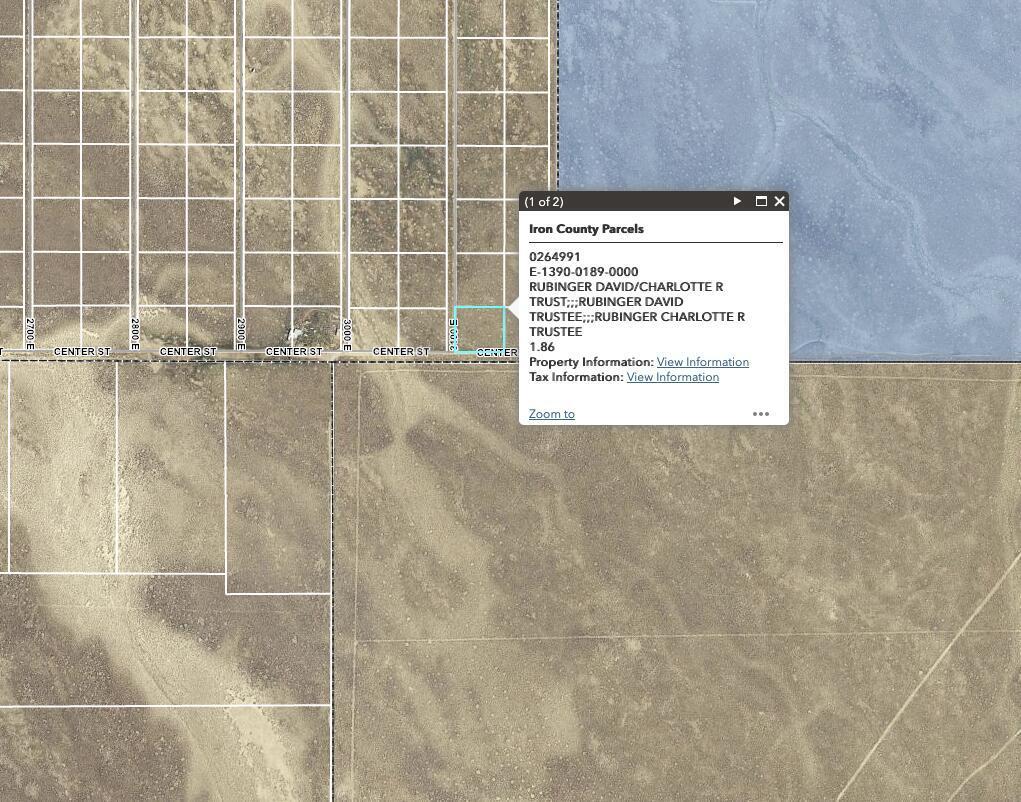
Task: Click the popup feature count '(1 of 2)'
Action: [x=544, y=202]
